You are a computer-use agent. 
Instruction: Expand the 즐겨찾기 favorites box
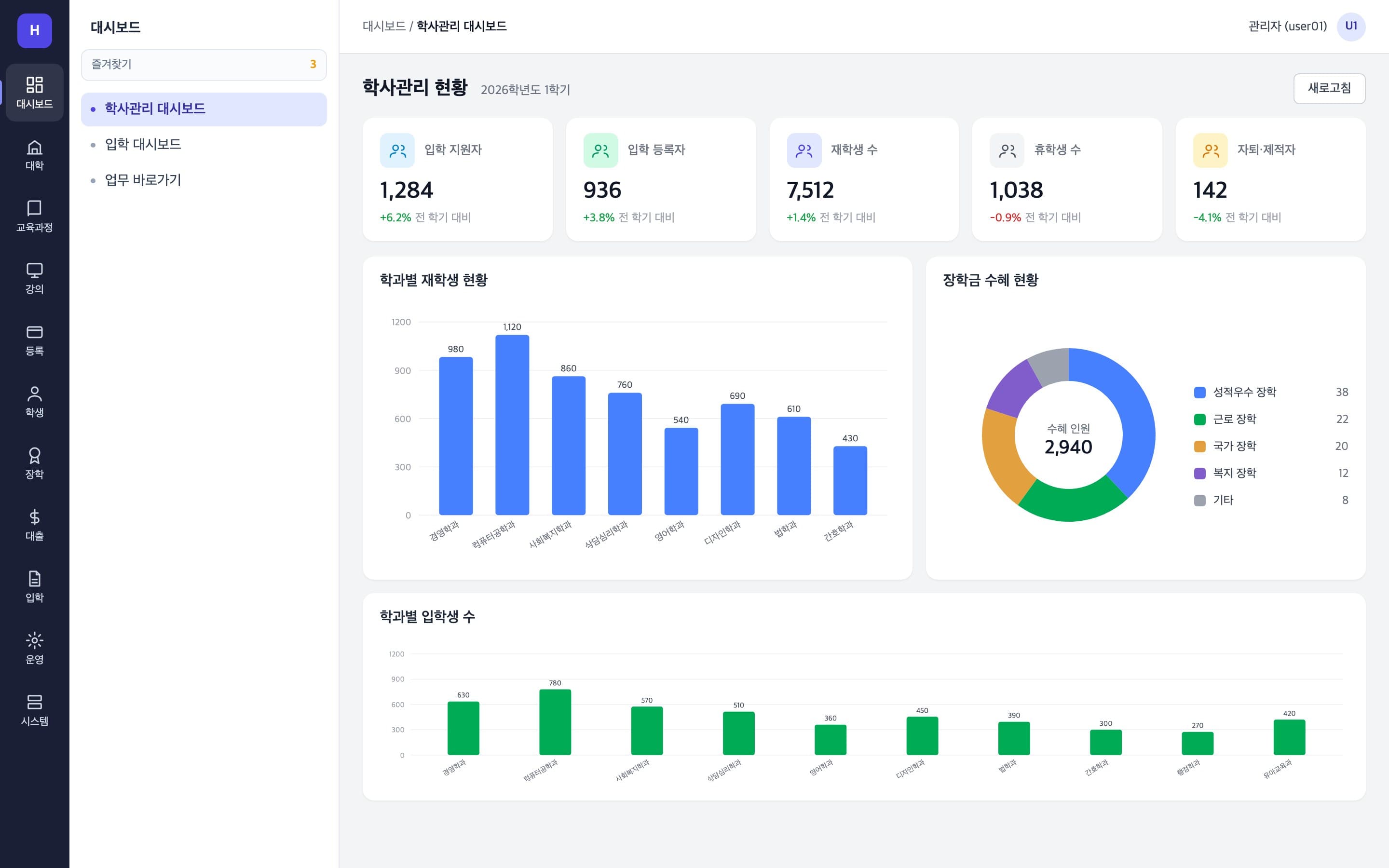click(x=204, y=65)
